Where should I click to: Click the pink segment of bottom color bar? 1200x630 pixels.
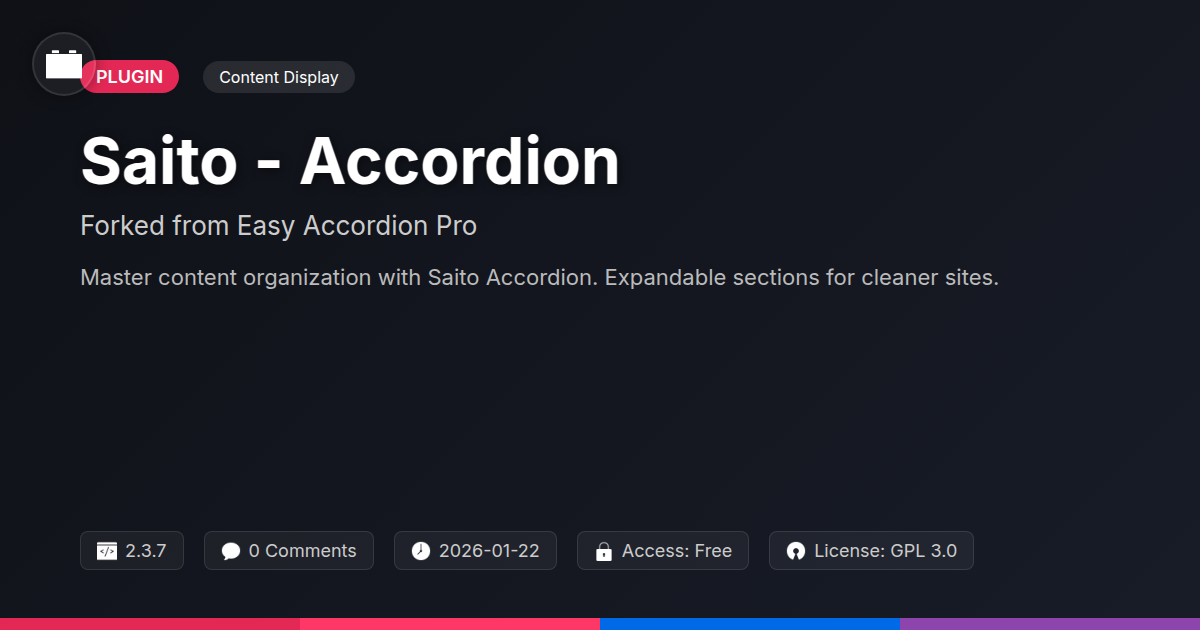point(450,624)
